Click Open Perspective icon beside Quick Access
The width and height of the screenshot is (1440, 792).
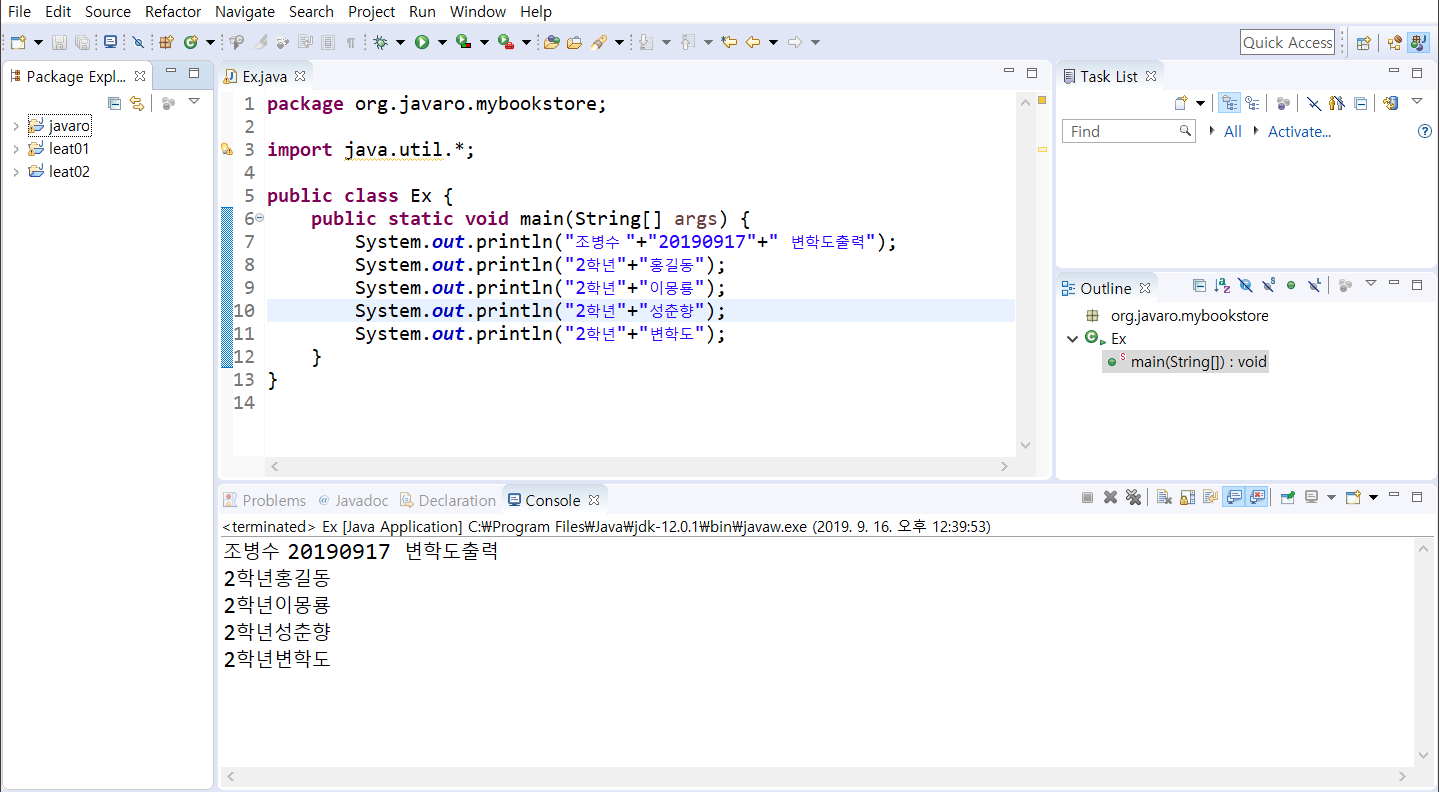pos(1363,43)
